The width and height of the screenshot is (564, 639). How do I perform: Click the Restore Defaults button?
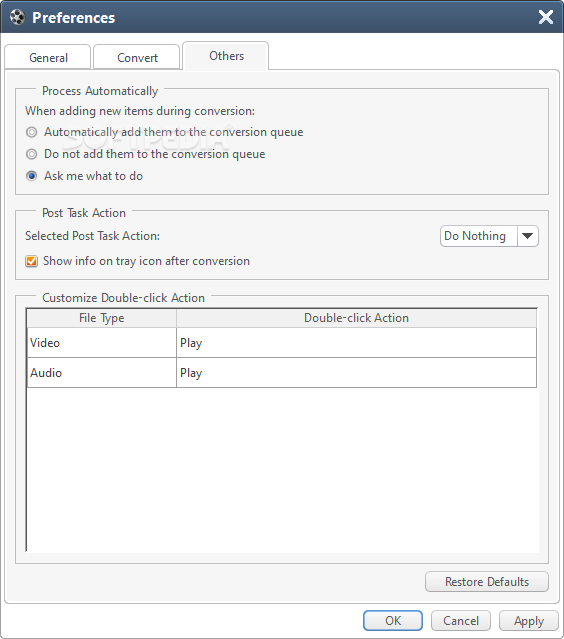[487, 582]
